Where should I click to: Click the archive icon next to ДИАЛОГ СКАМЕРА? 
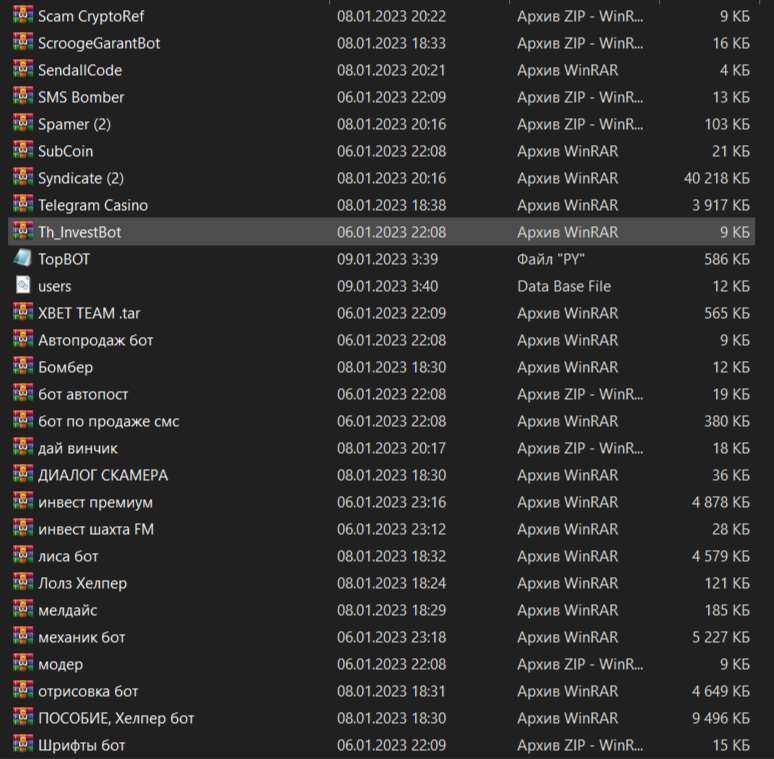tap(22, 475)
